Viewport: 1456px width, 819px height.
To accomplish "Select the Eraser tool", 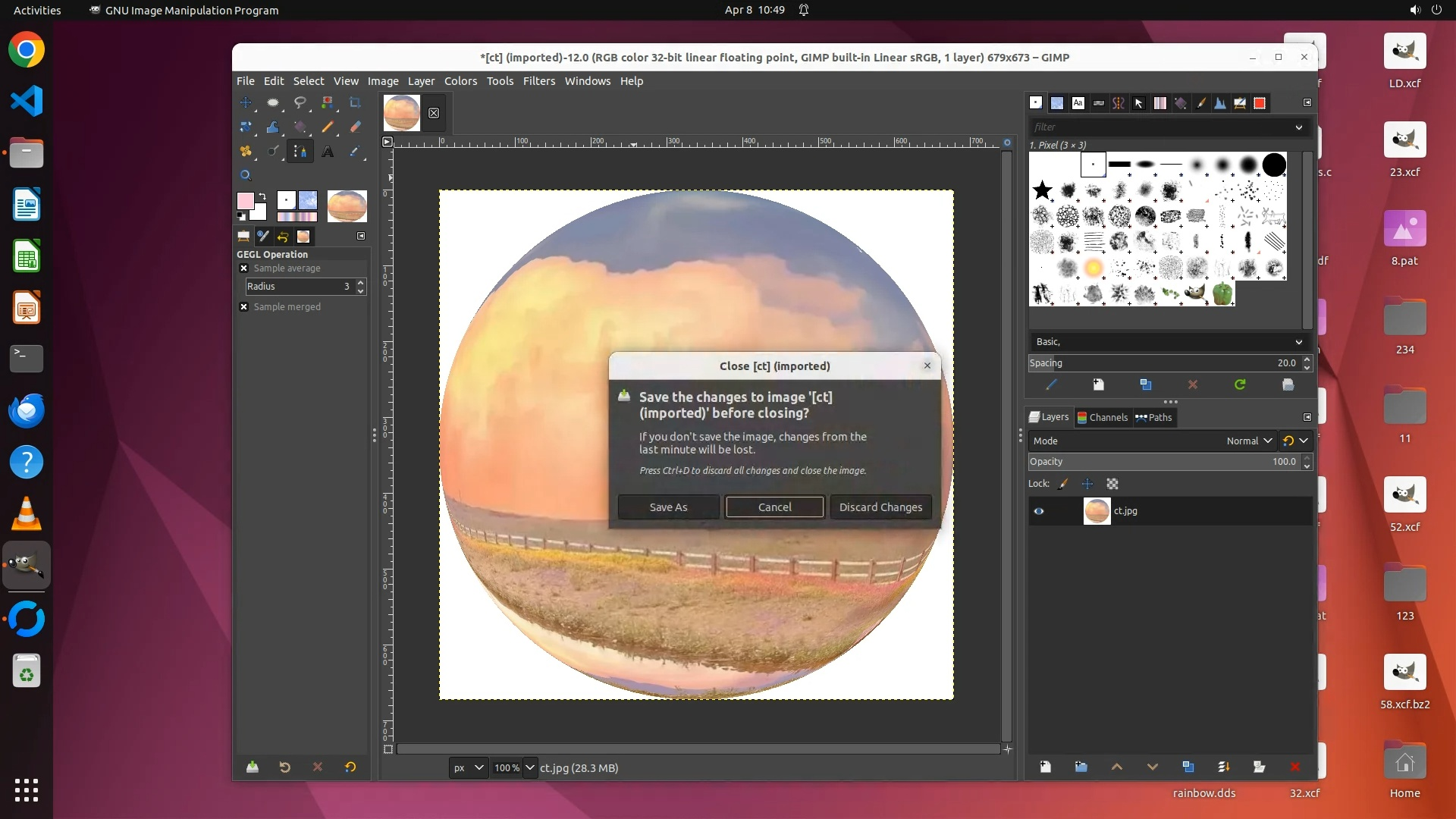I will point(355,127).
